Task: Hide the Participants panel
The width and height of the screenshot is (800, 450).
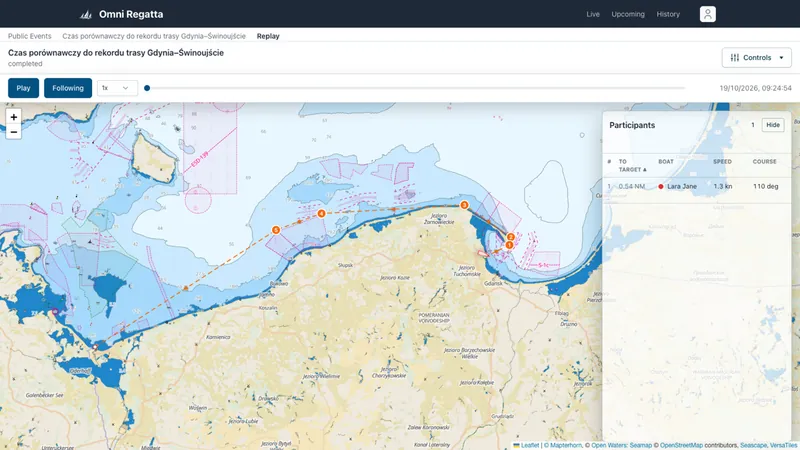Action: pos(772,125)
